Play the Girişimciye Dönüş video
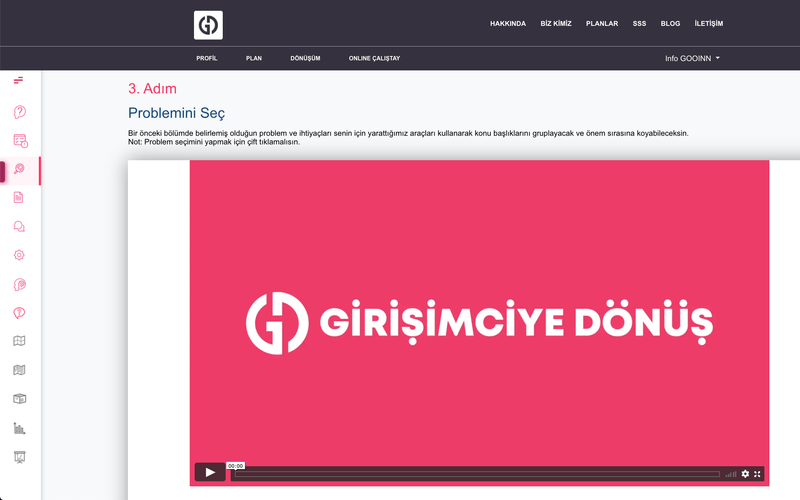 [210, 472]
